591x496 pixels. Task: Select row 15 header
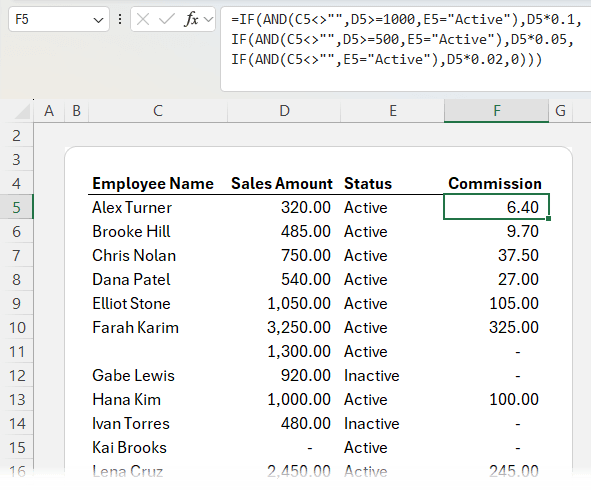(17, 448)
